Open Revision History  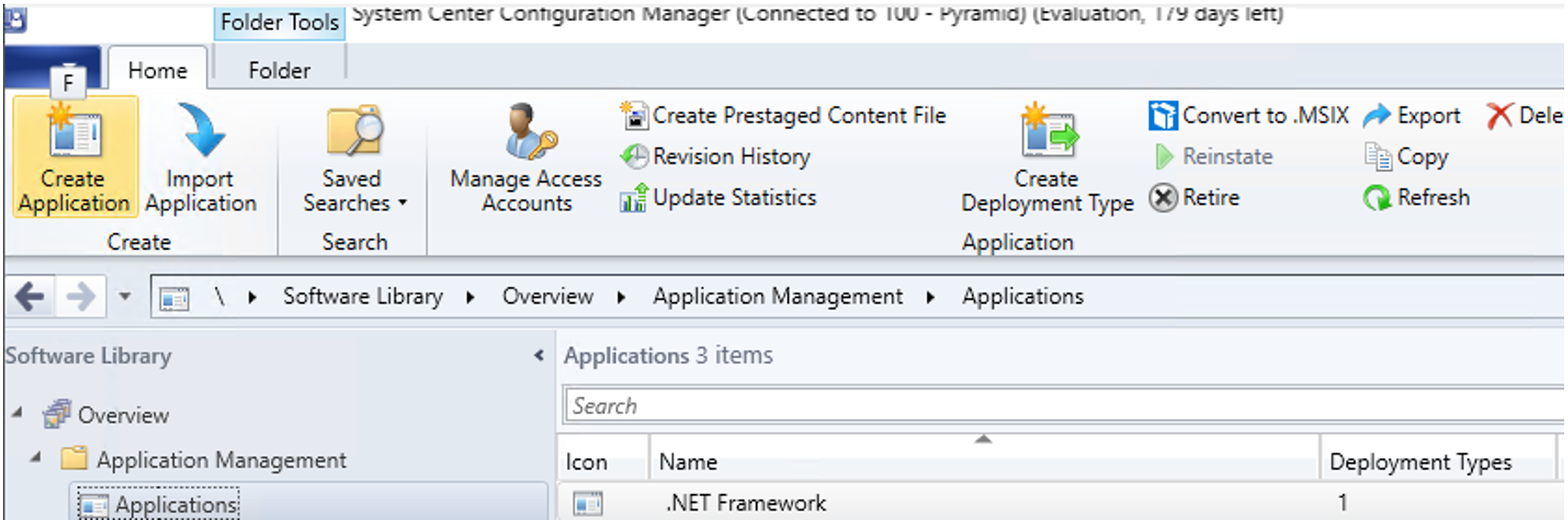pos(715,156)
